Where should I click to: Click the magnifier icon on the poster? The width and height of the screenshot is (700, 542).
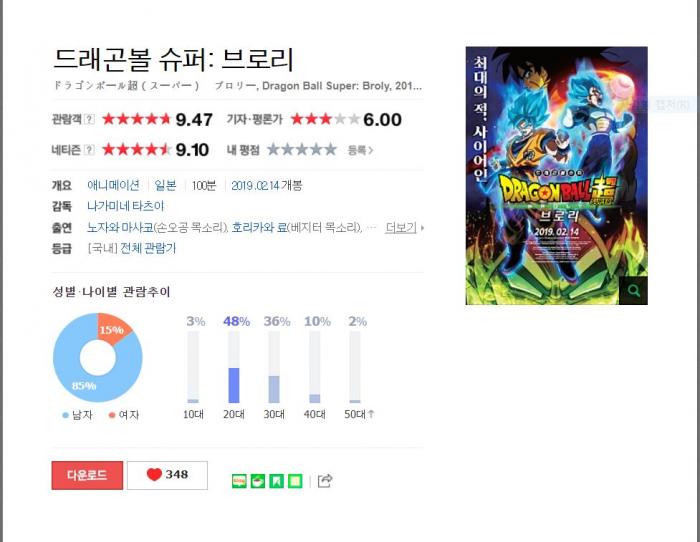[x=633, y=291]
